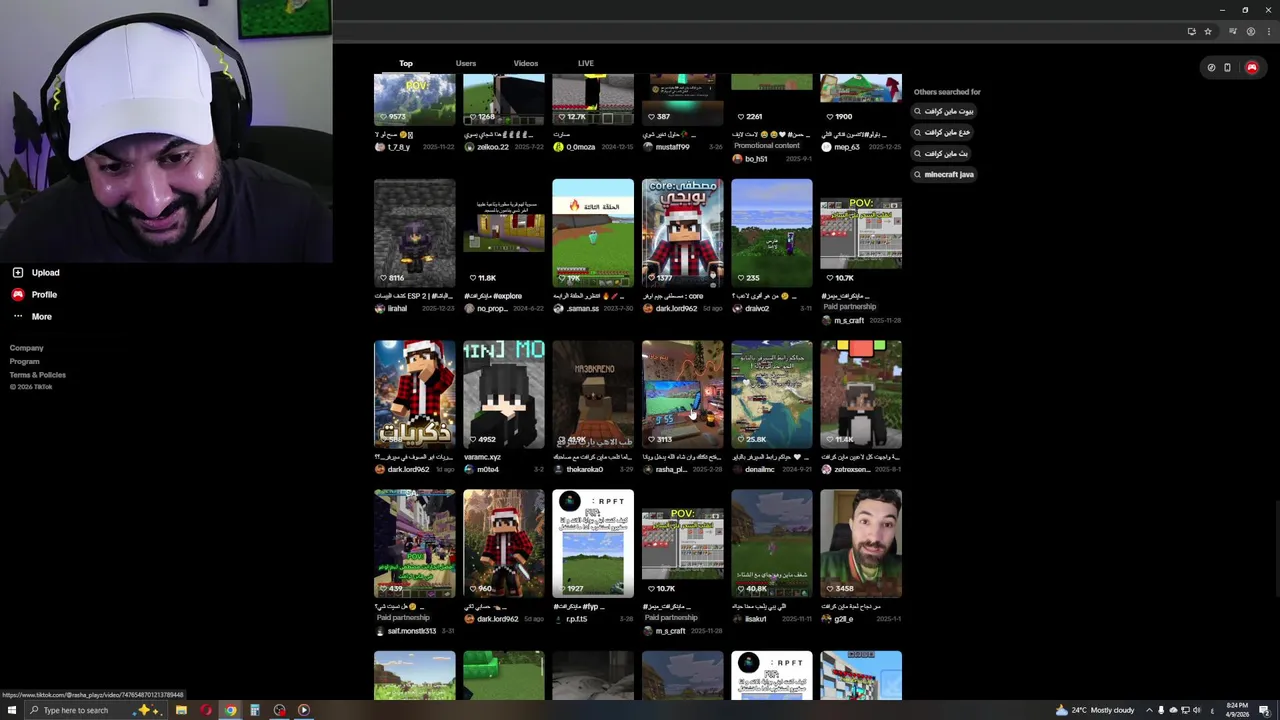Open video thumbnail with 1927 likes
This screenshot has width=1280, height=720.
point(593,543)
